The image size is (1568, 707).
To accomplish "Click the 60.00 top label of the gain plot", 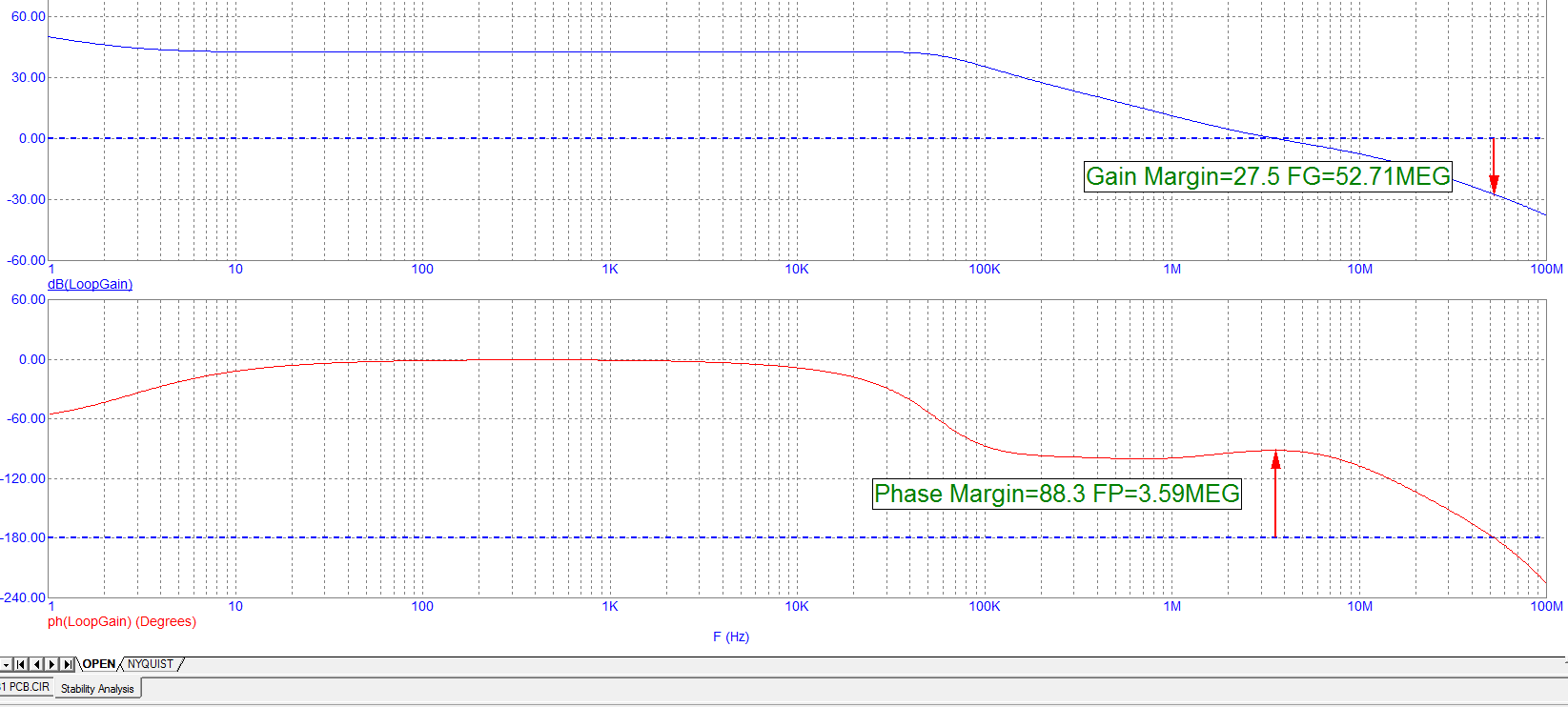I will (29, 16).
